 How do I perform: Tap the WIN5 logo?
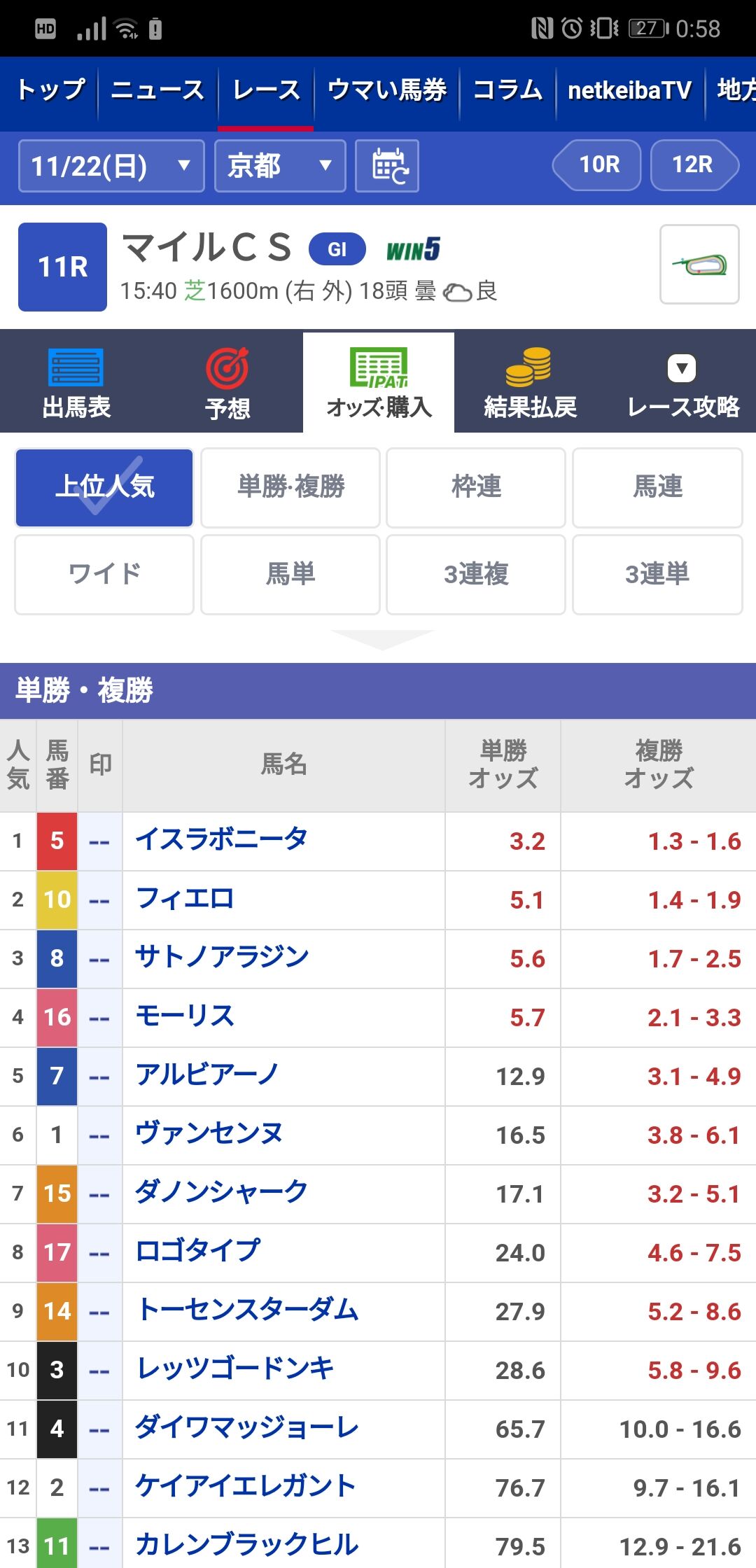click(x=413, y=249)
